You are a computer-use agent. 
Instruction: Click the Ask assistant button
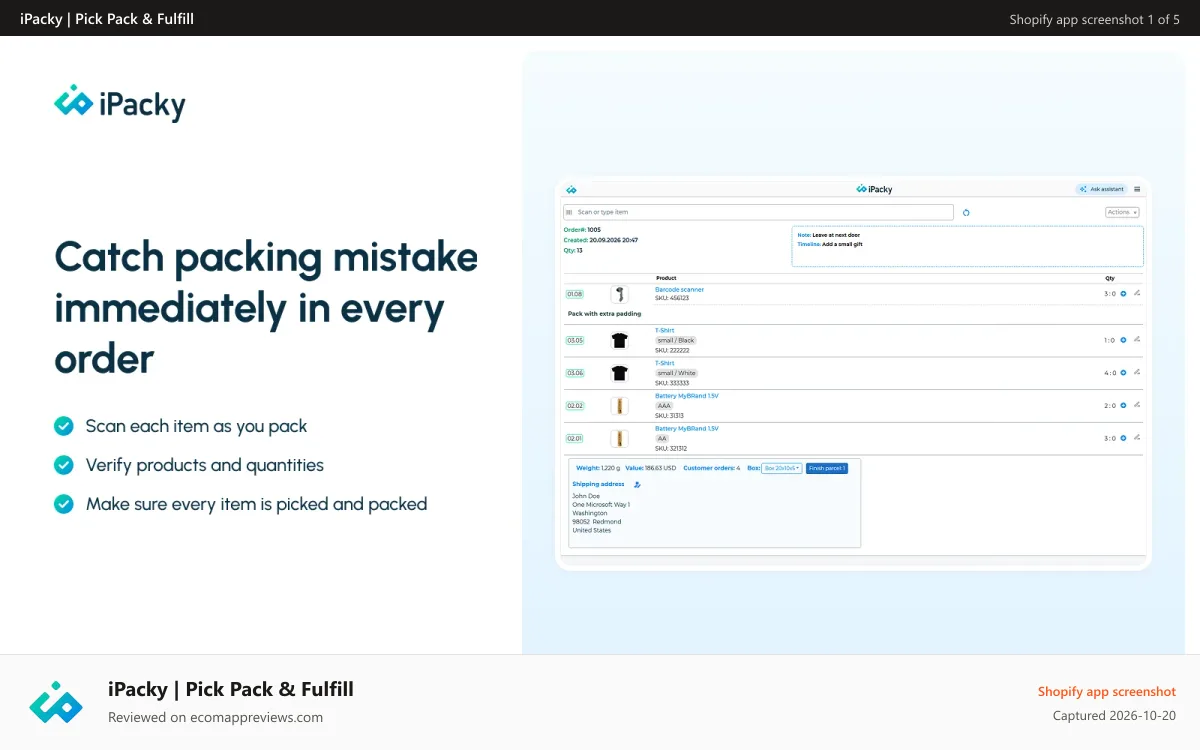click(1101, 189)
